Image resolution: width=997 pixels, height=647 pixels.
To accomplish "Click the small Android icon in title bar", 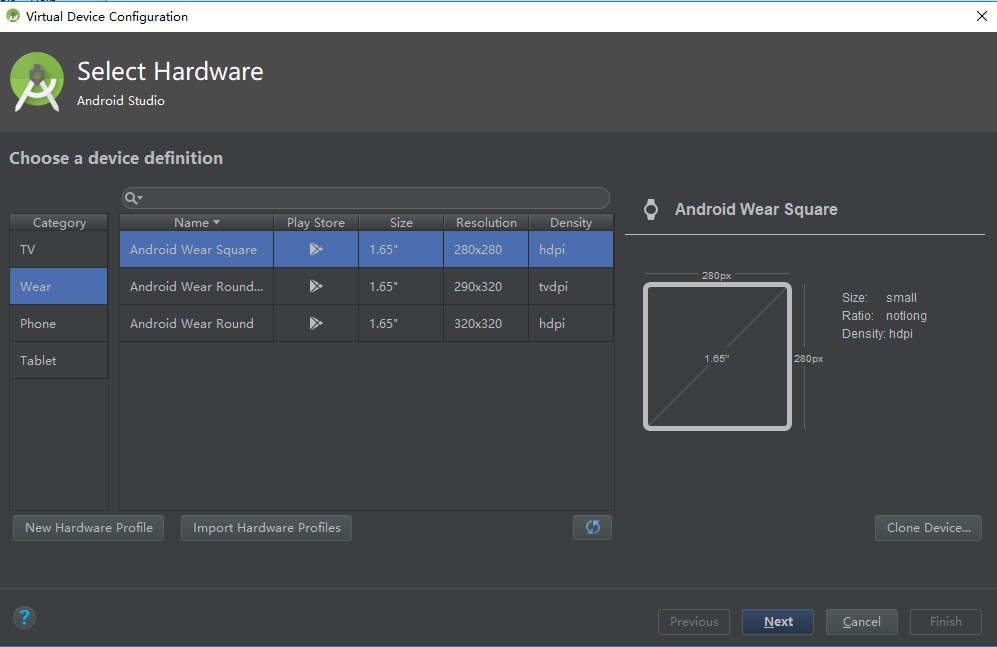I will click(x=13, y=16).
